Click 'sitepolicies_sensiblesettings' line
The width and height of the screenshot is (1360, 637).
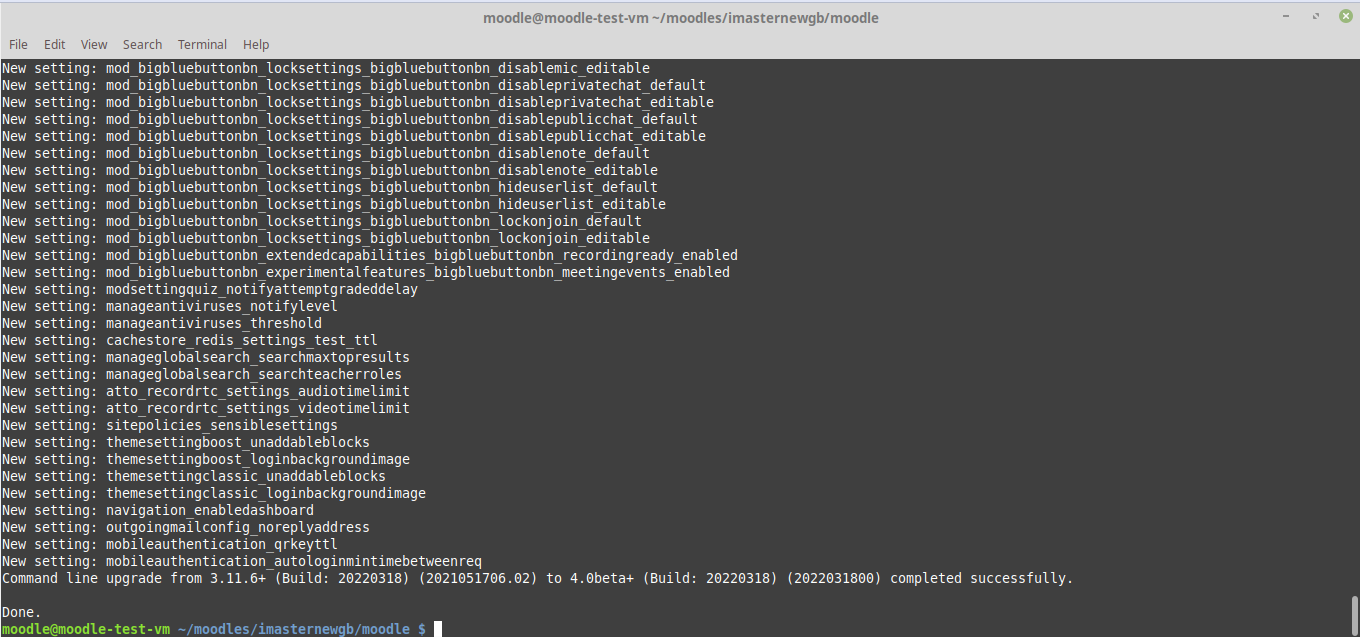tap(170, 425)
